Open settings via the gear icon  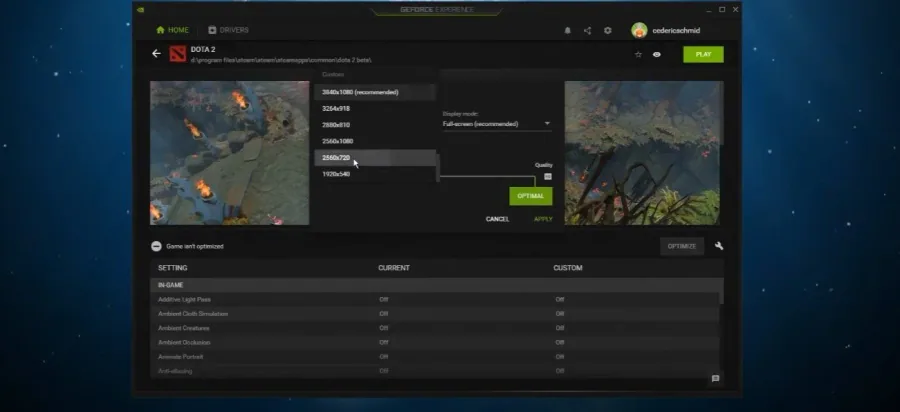click(x=608, y=30)
